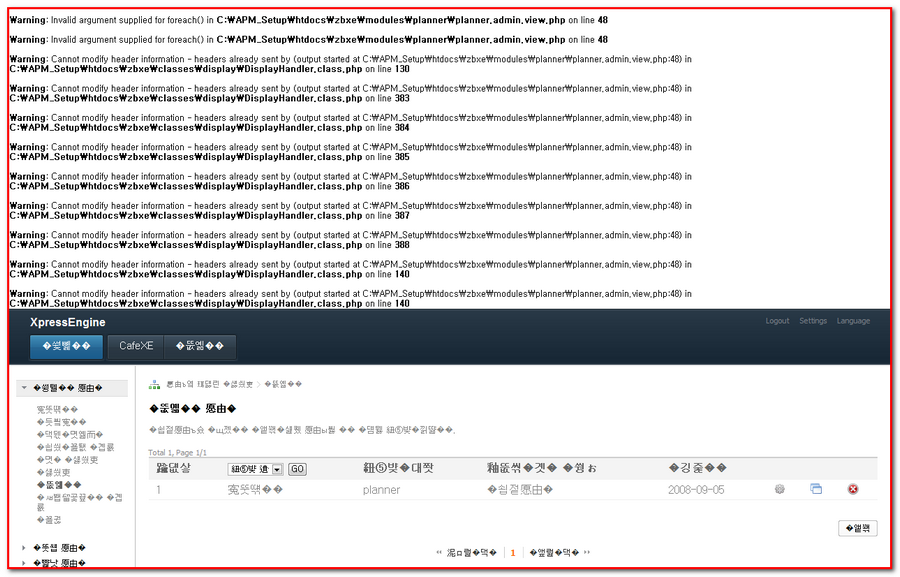Click the 2008-09-05 date cell

[696, 490]
